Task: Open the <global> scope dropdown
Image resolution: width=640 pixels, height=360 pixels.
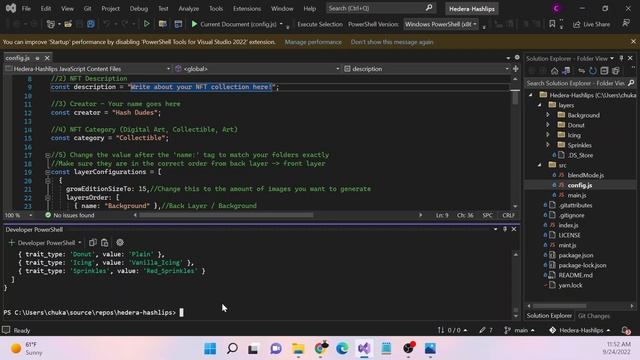Action: point(257,69)
